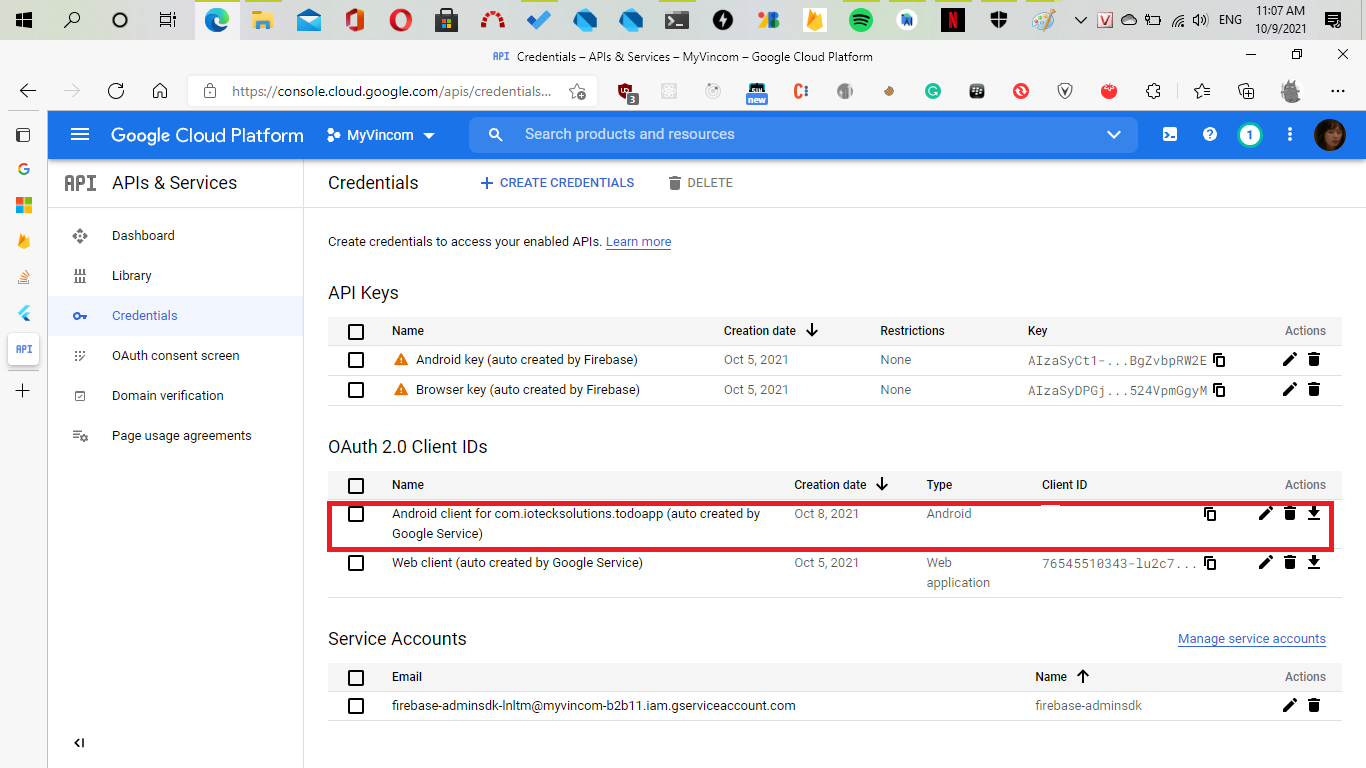Select all Service Accounts header checkbox

click(x=356, y=678)
